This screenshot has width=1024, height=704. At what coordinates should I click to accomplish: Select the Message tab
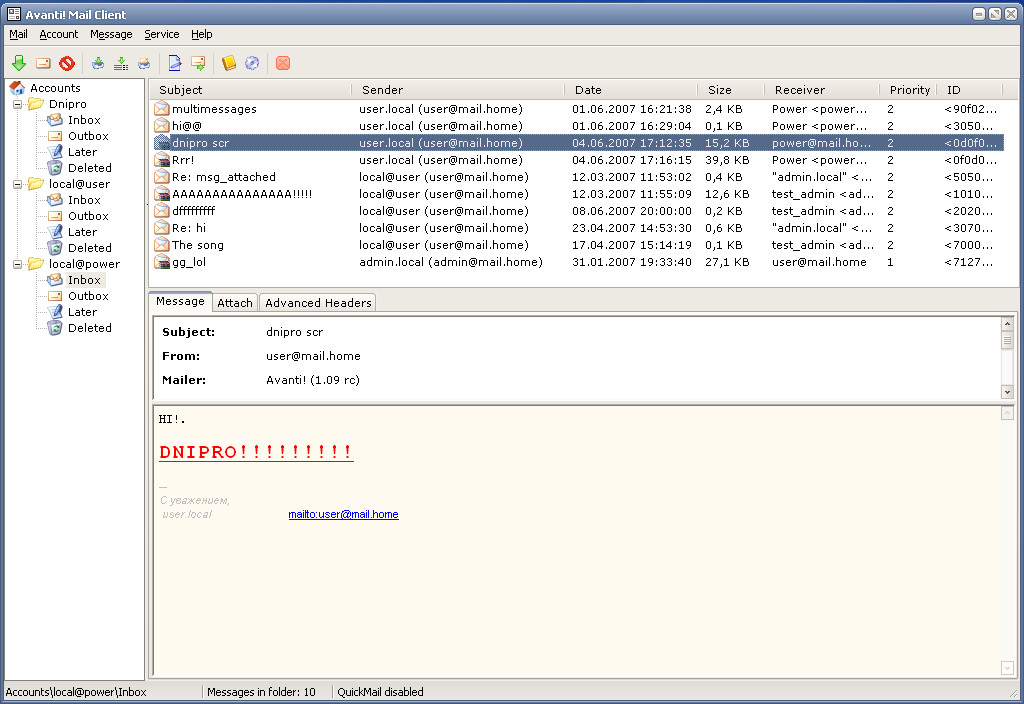[x=180, y=301]
